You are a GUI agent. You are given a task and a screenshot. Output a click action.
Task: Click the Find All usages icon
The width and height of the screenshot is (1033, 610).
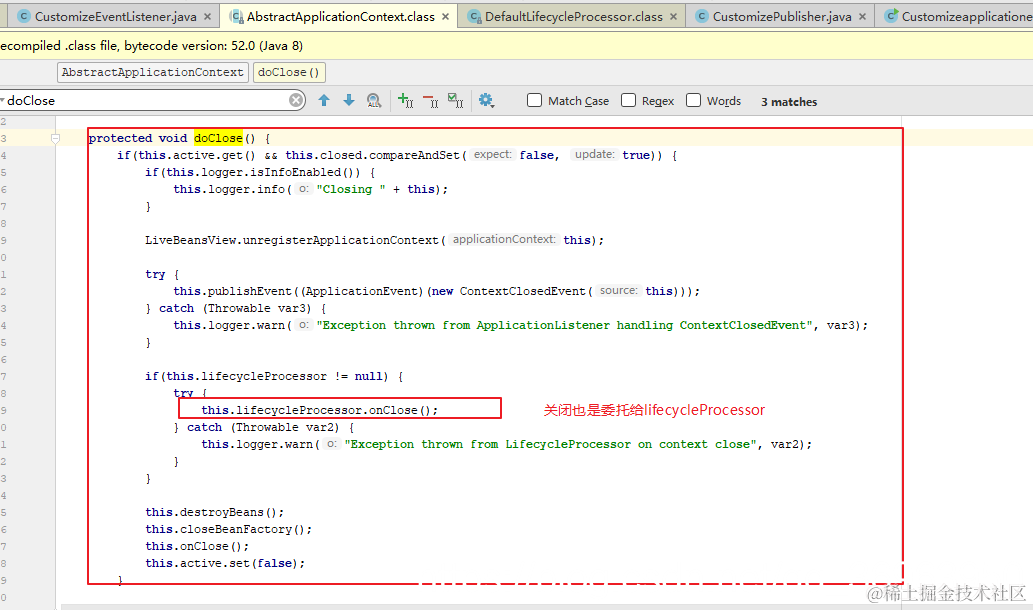point(374,100)
